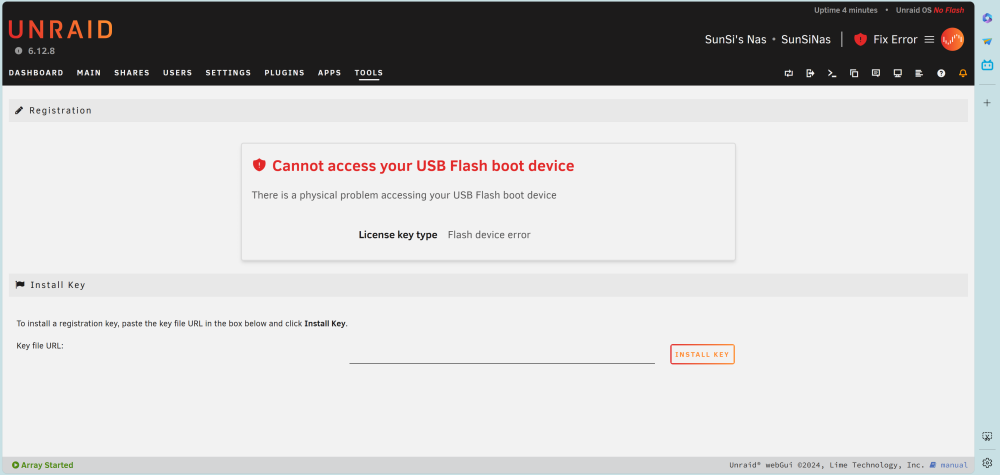The width and height of the screenshot is (1000, 475).
Task: Click the orange Unraid account avatar
Action: (x=952, y=40)
